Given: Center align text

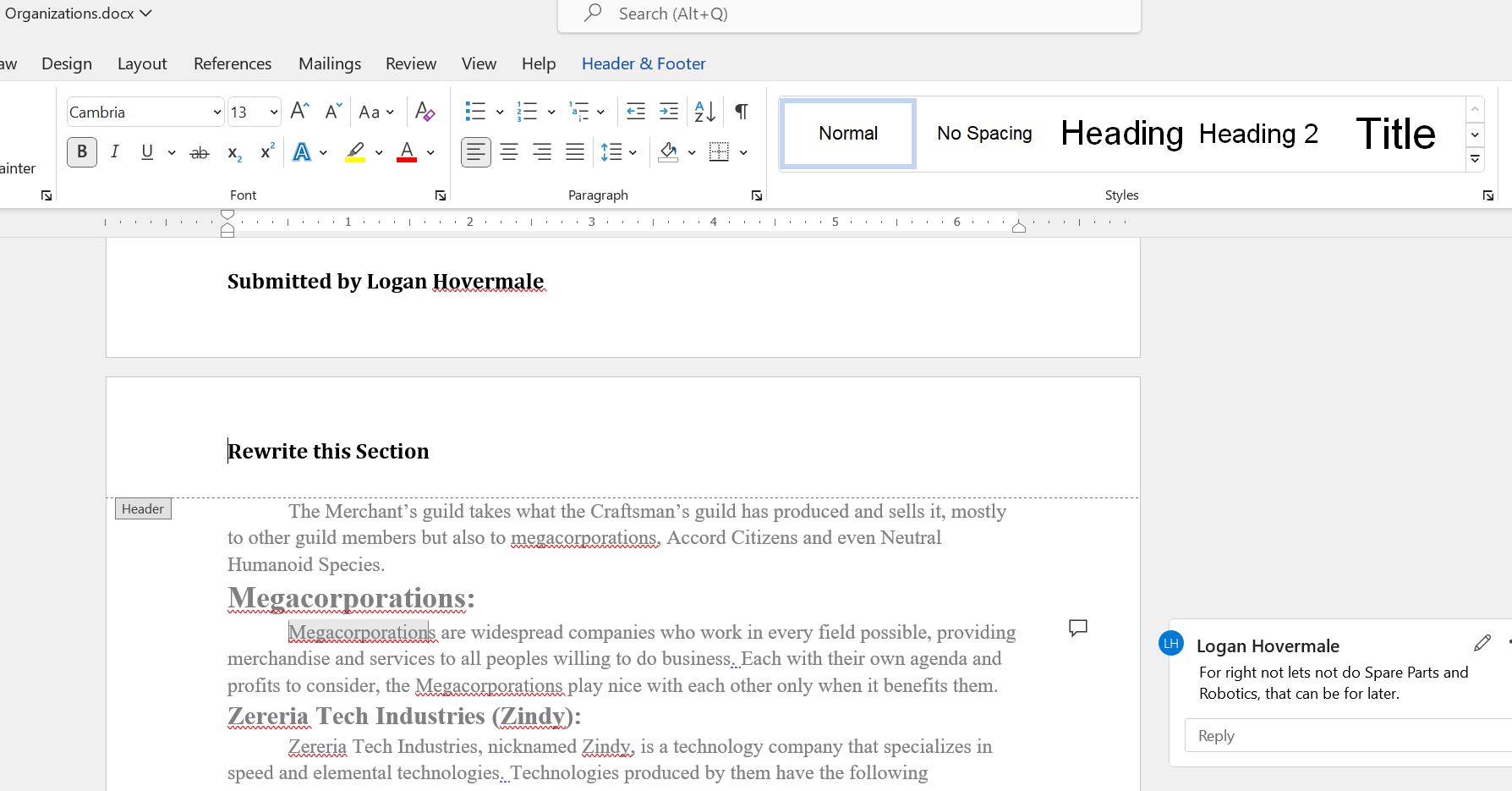Looking at the screenshot, I should coord(509,152).
